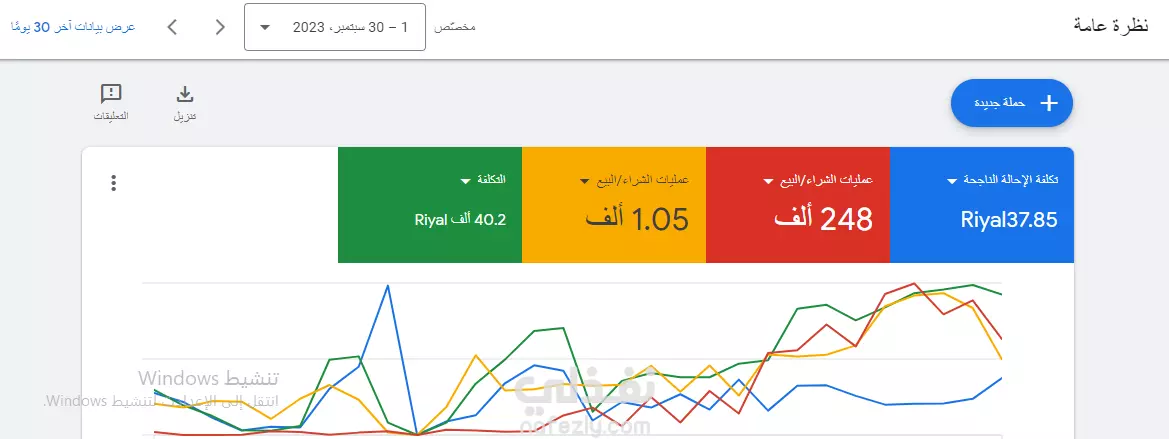This screenshot has height=439, width=1169.
Task: Open the feedback comments icon
Action: pyautogui.click(x=110, y=94)
